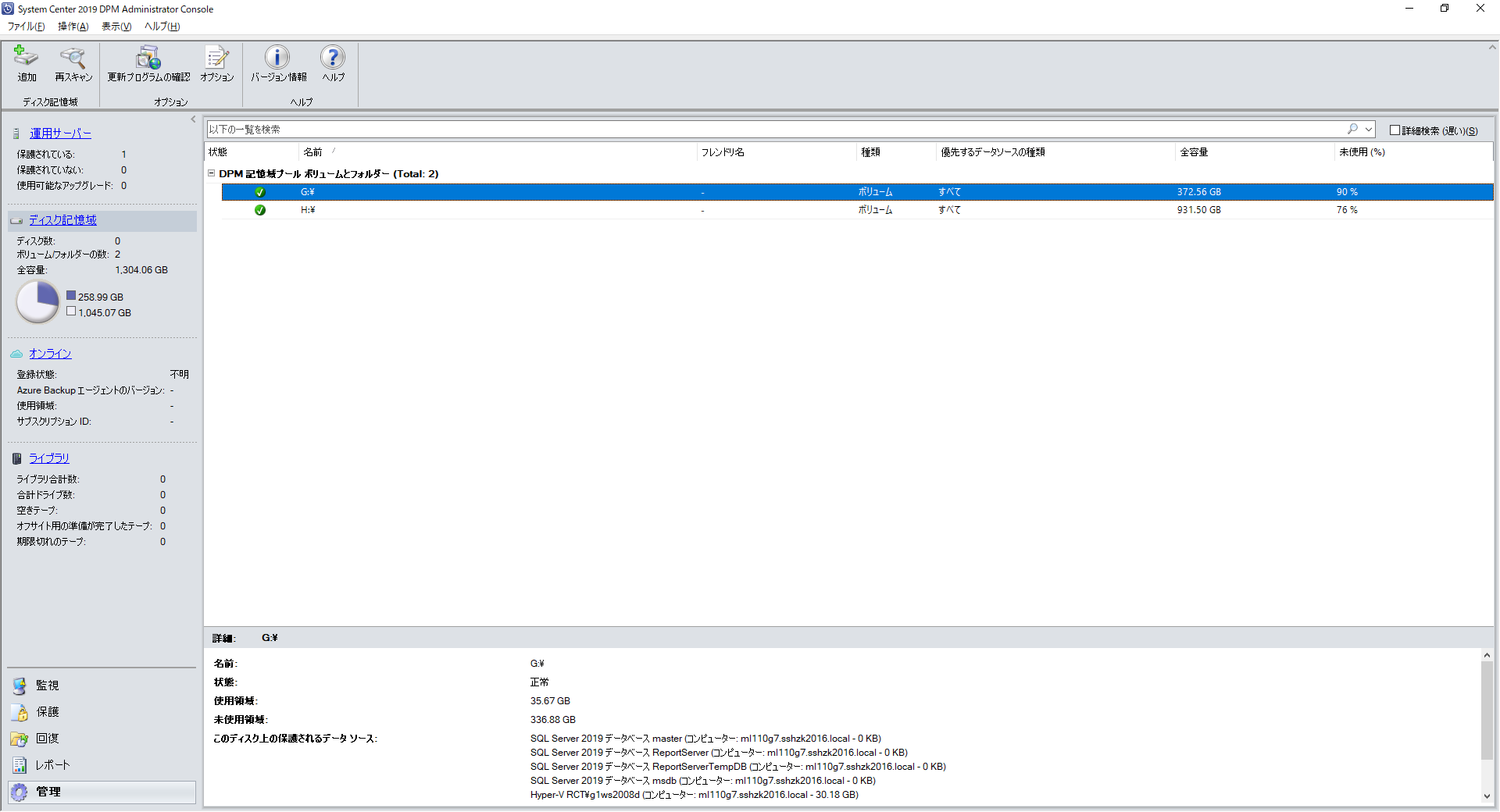Open the 操作(A) menu
The height and width of the screenshot is (812, 1500).
72,26
